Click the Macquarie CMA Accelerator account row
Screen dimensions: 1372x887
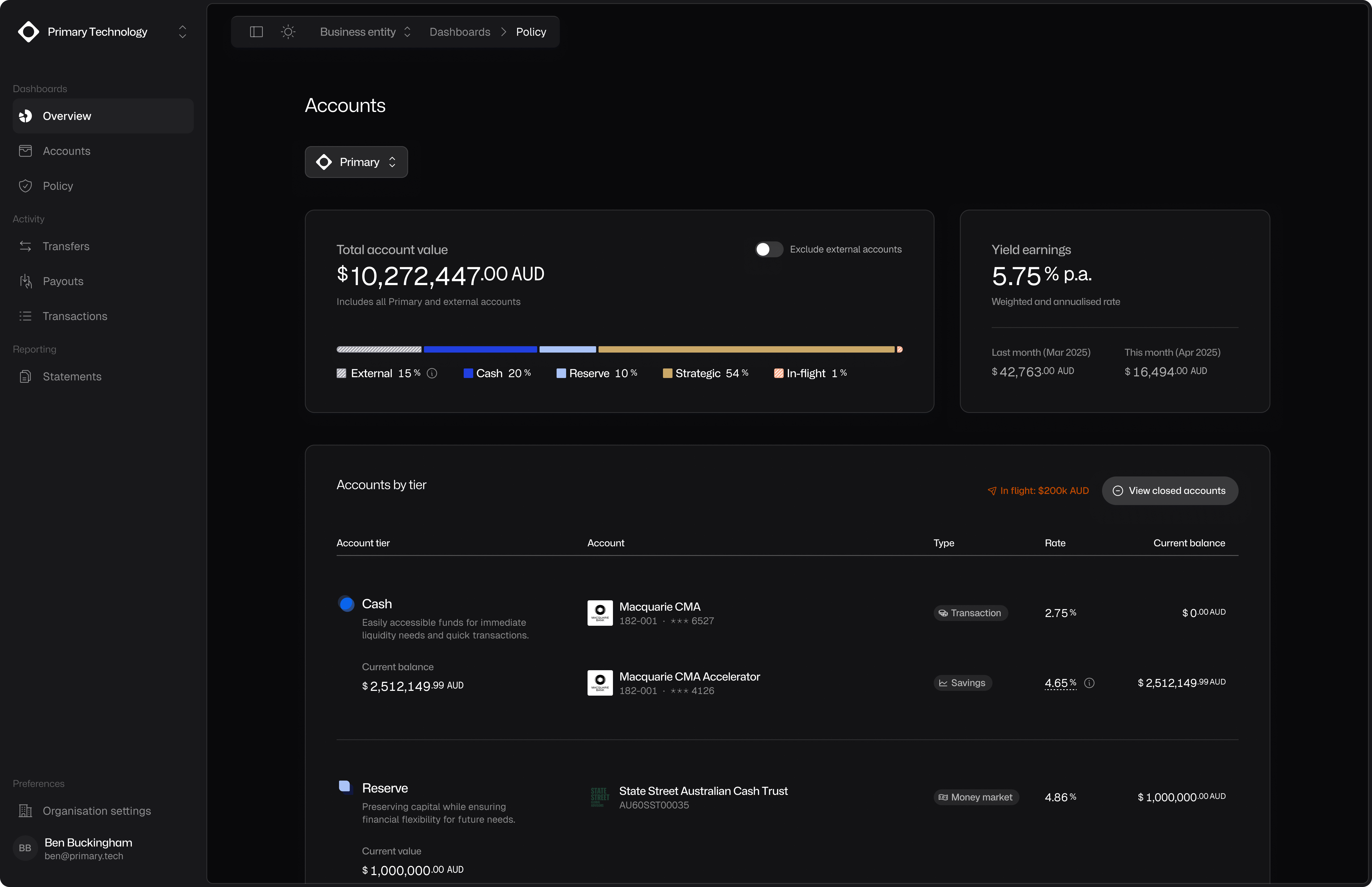(689, 683)
